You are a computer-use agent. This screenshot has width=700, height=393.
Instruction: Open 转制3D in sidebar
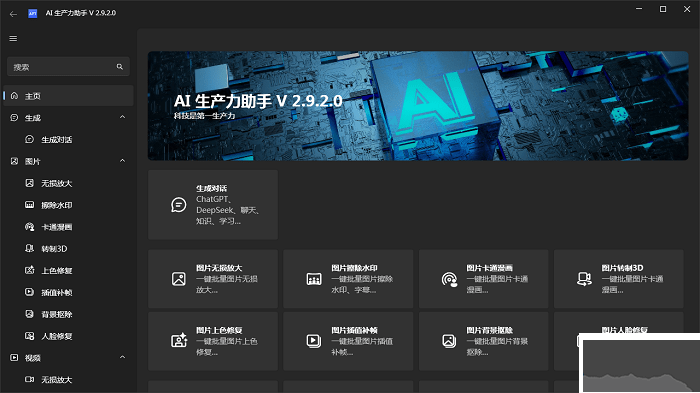click(68, 249)
